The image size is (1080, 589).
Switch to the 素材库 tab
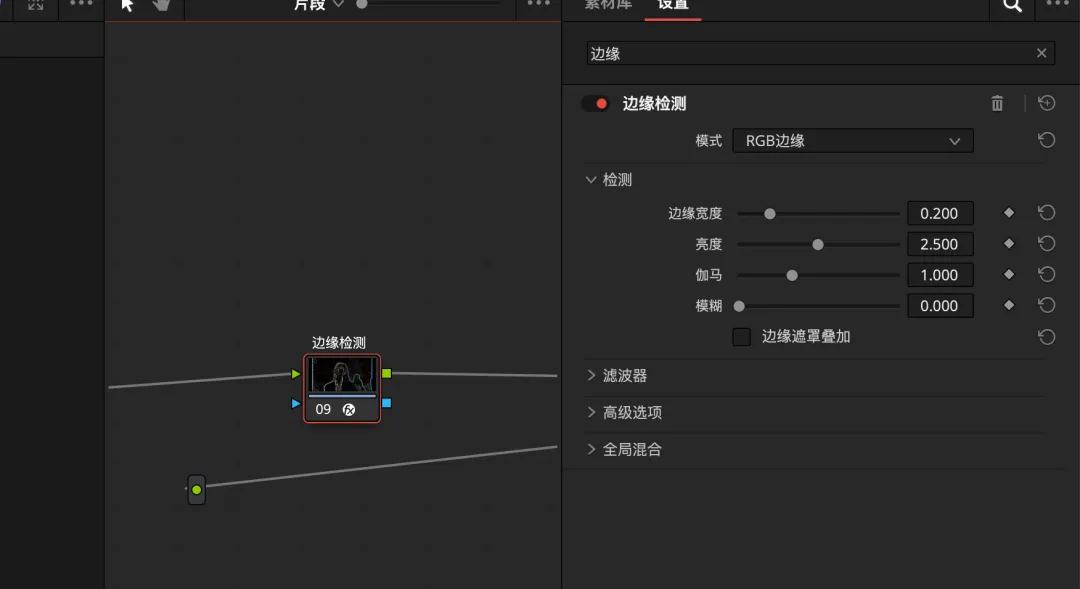pyautogui.click(x=608, y=5)
